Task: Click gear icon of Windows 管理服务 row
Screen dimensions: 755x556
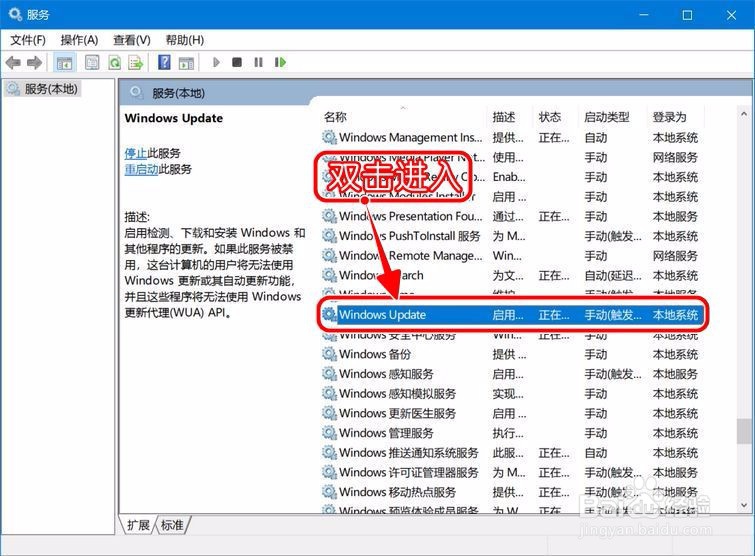Action: coord(329,433)
